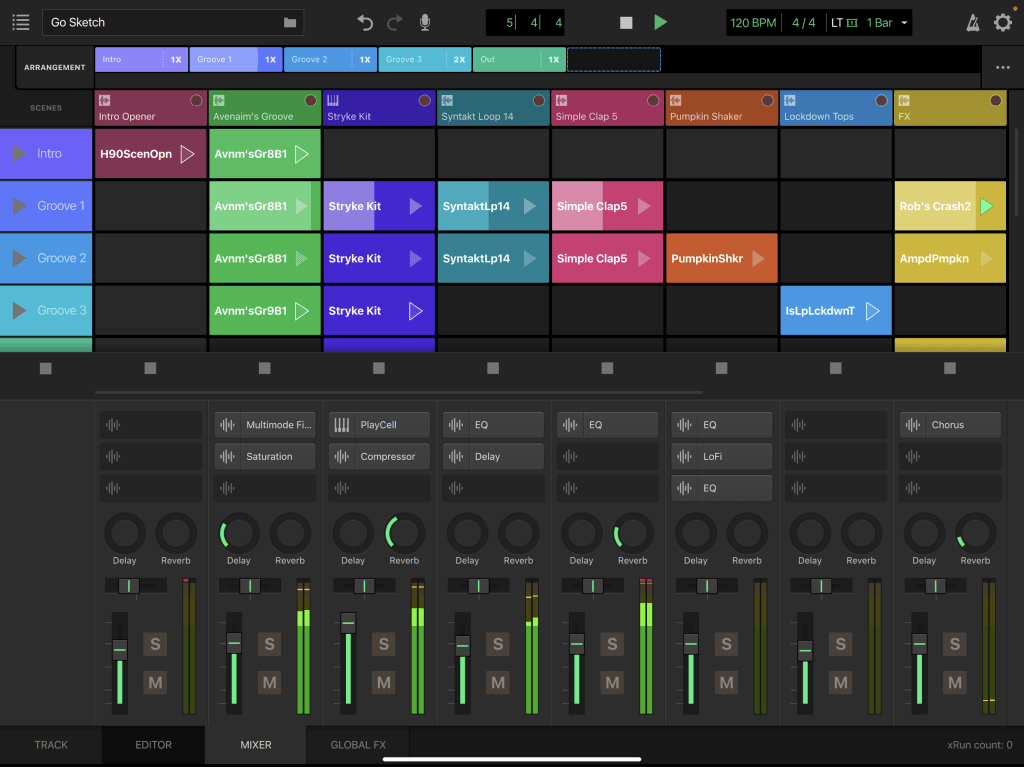
Task: Mute the Stryke Kit mixer channel
Action: coord(383,683)
